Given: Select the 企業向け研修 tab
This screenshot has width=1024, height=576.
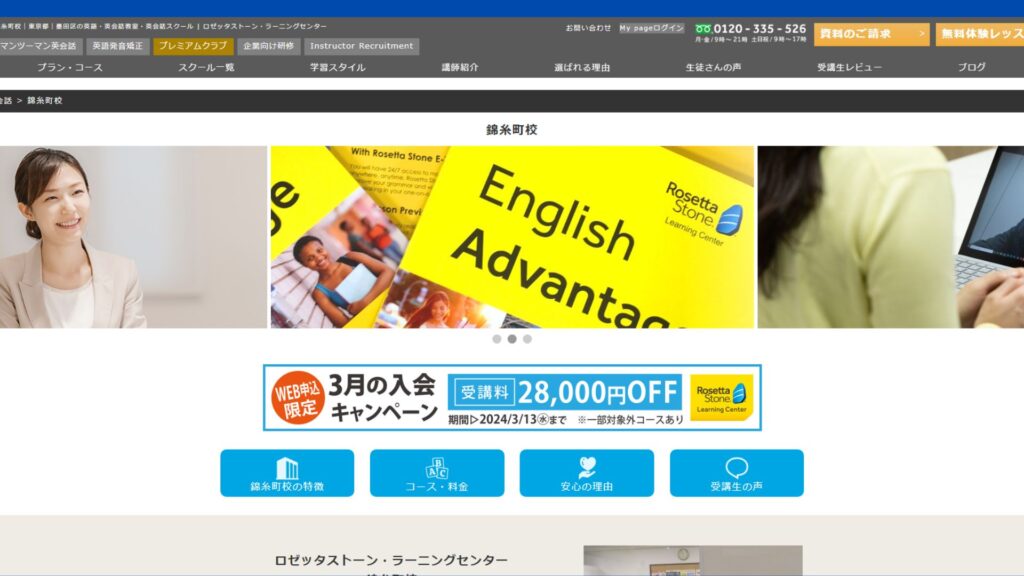Looking at the screenshot, I should coord(268,46).
